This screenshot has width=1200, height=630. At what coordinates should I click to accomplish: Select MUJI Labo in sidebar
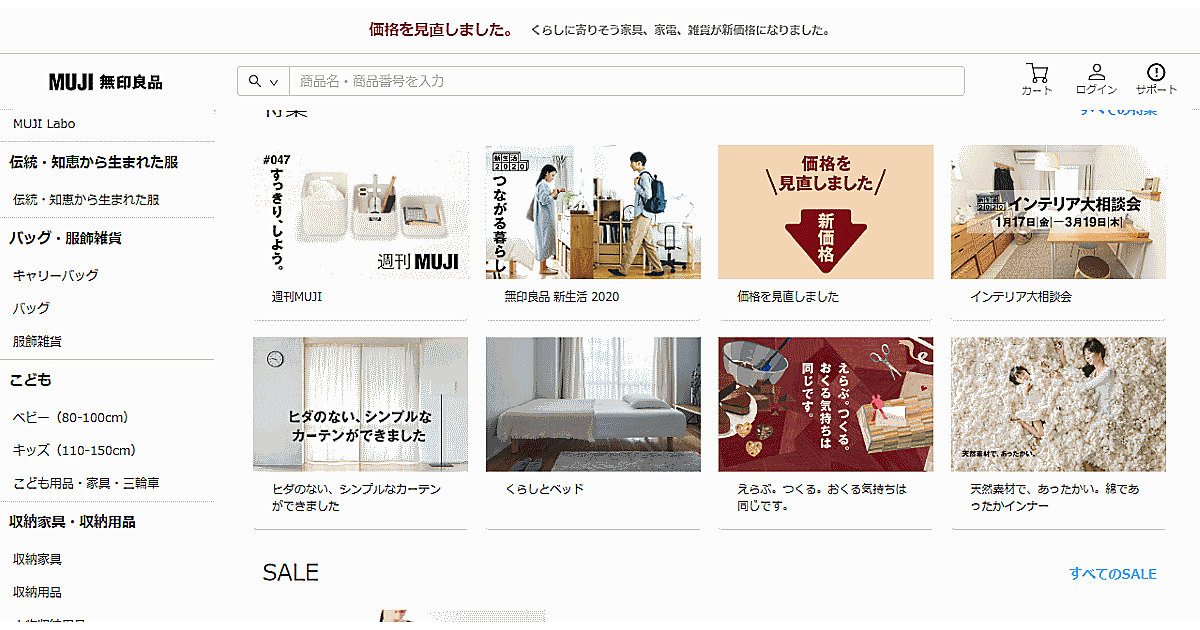tap(44, 124)
